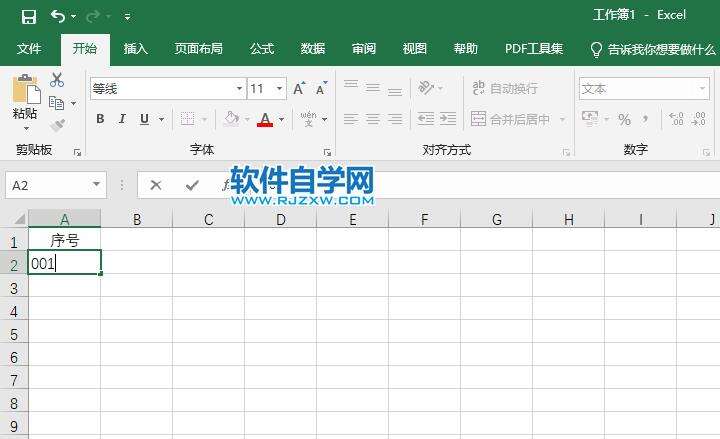Viewport: 720px width, 439px height.
Task: Open the 对齐方式 dialog launcher
Action: pyautogui.click(x=566, y=152)
